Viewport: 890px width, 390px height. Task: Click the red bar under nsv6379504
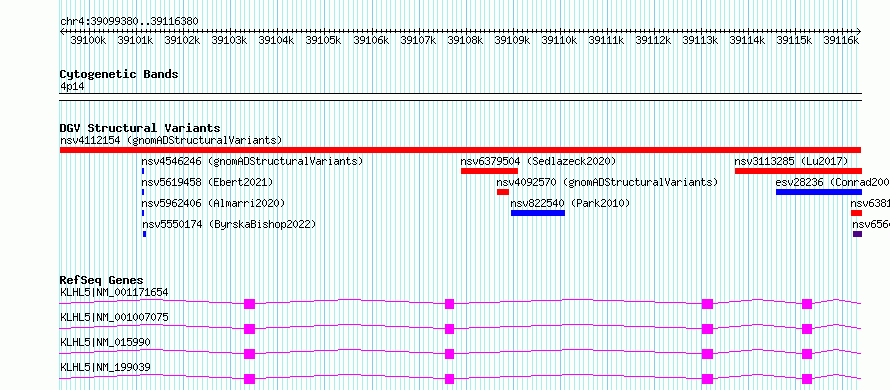(489, 171)
